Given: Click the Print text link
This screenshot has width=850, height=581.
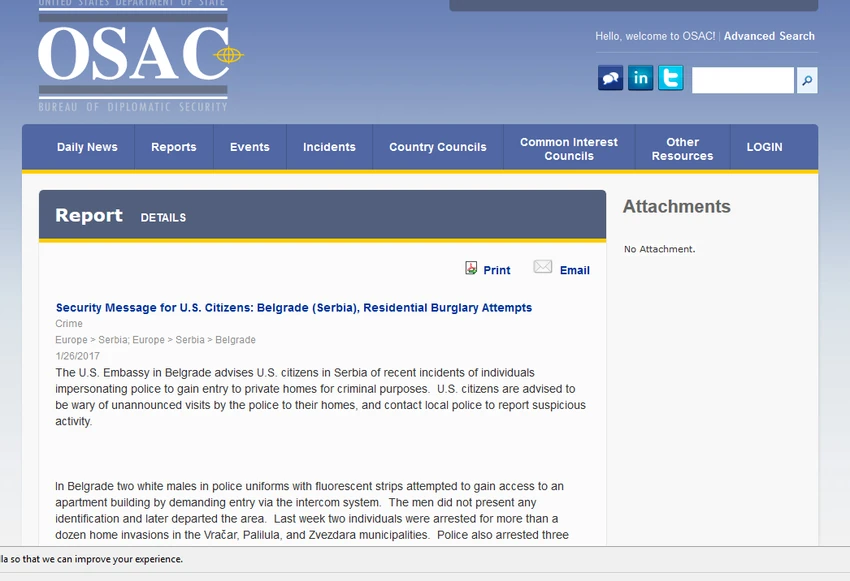Looking at the screenshot, I should (x=497, y=270).
